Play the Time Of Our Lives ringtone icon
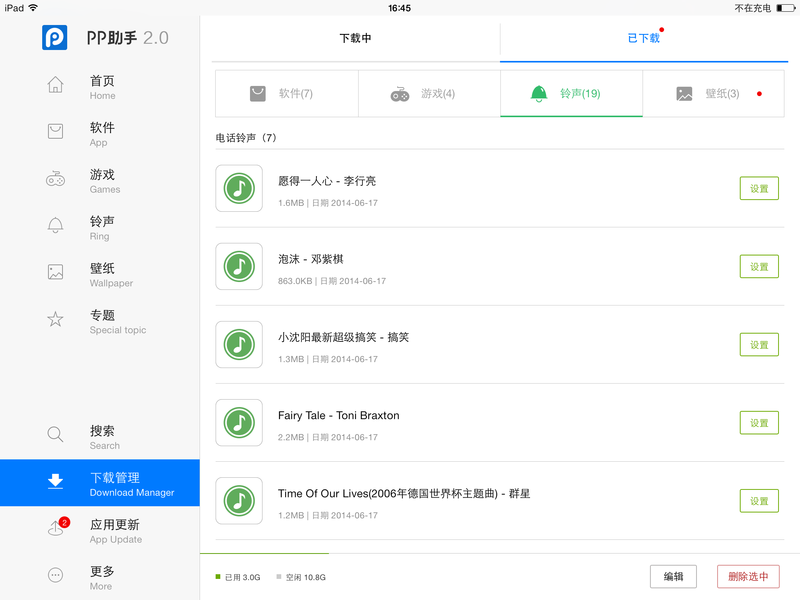The height and width of the screenshot is (600, 800). pyautogui.click(x=239, y=501)
